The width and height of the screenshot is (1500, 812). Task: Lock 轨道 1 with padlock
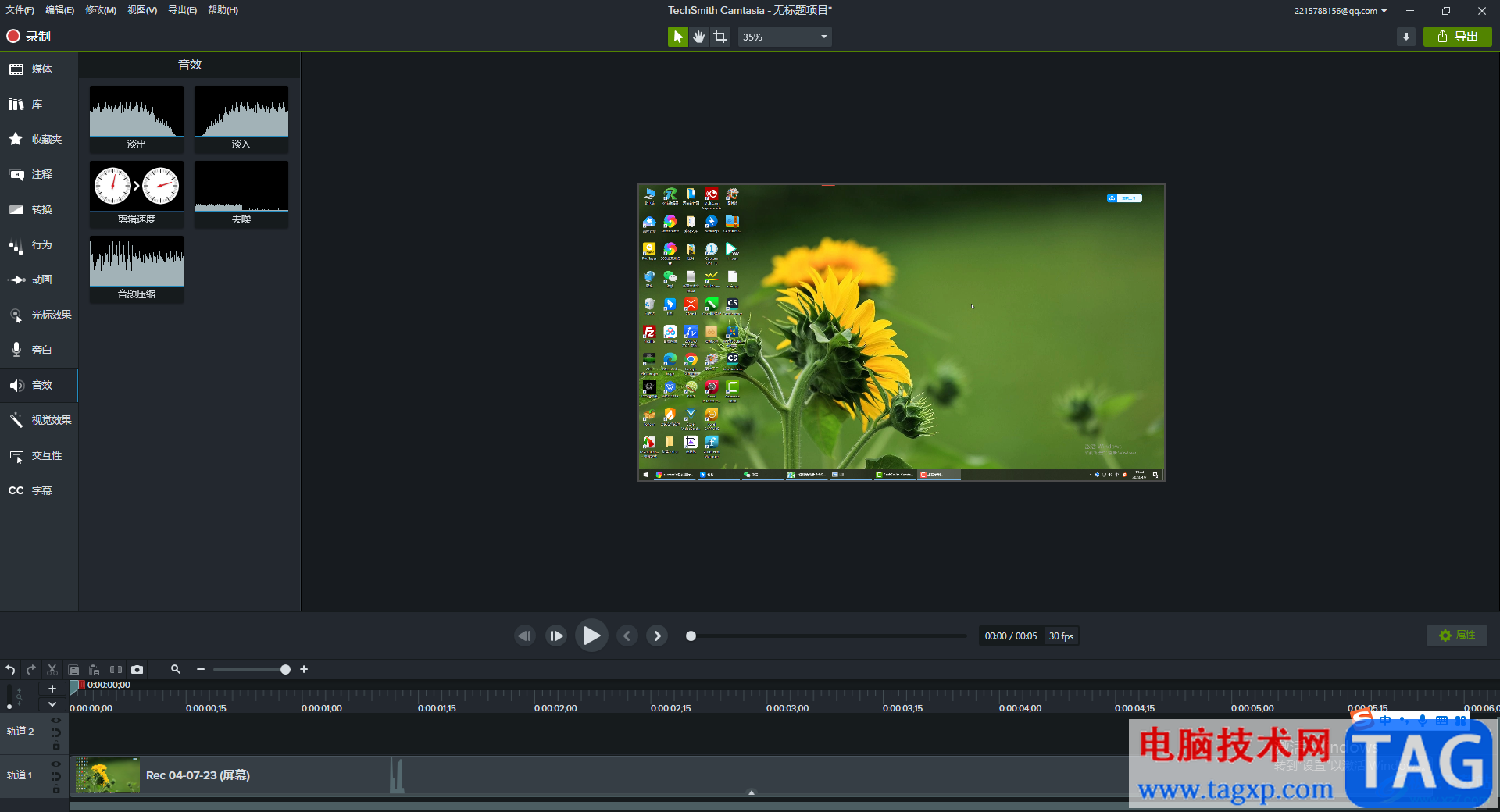point(56,789)
